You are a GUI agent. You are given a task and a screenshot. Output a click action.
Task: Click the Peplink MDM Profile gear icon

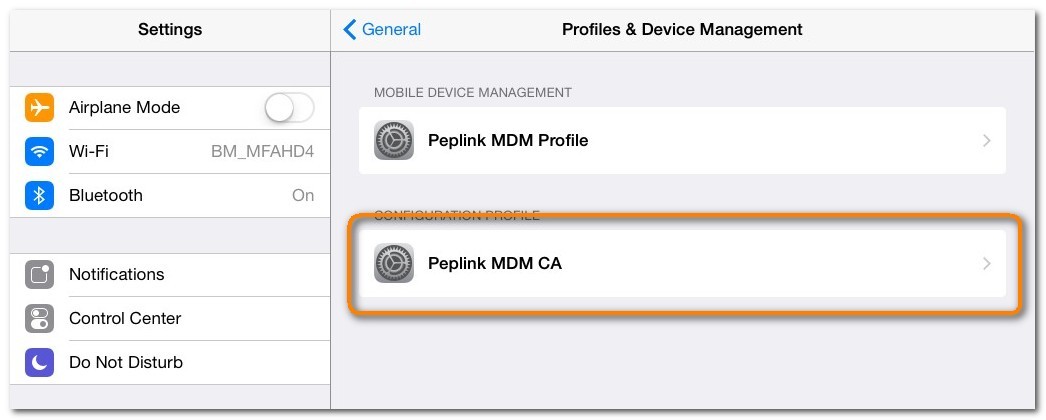point(394,141)
